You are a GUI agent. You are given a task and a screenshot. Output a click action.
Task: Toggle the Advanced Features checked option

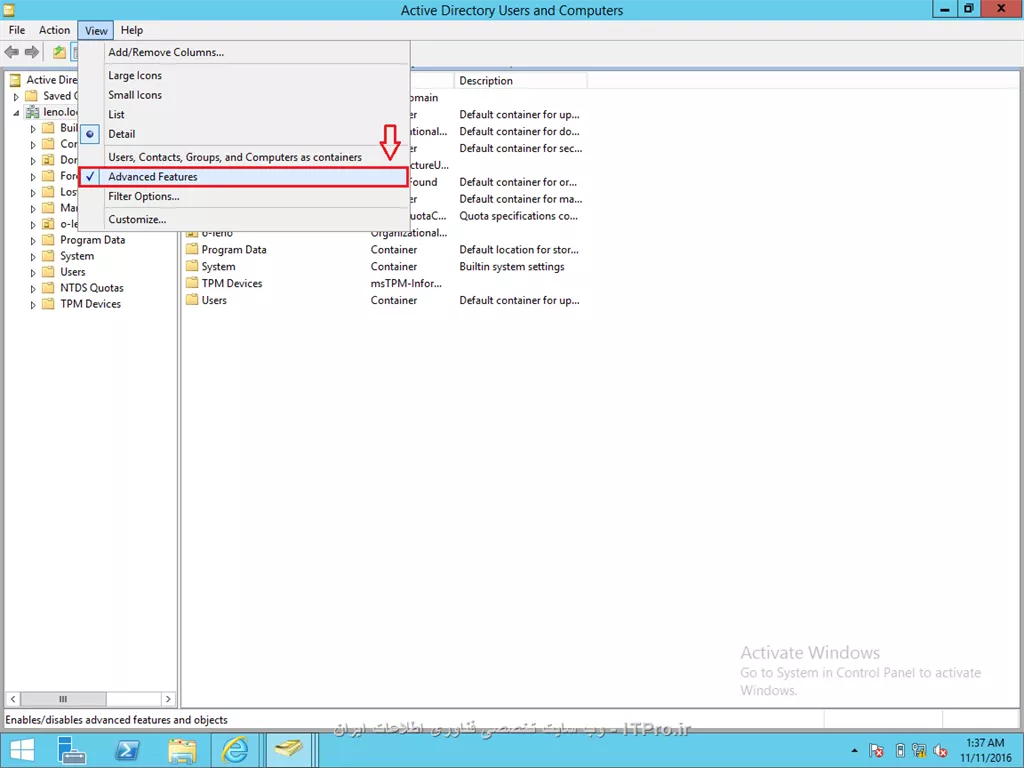244,177
